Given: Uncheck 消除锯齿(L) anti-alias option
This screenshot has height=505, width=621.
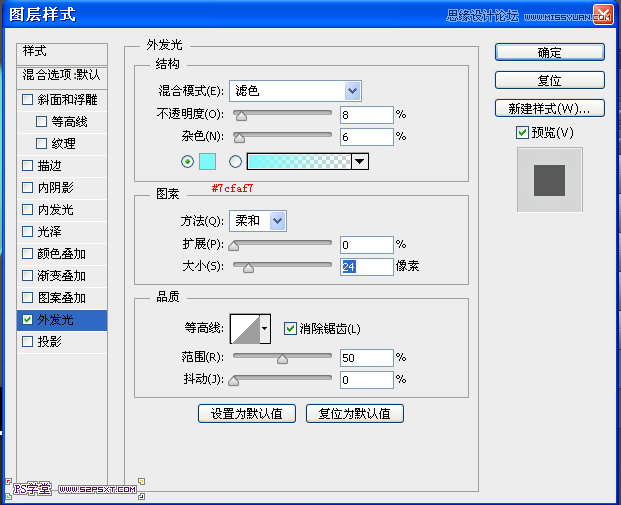Looking at the screenshot, I should (x=290, y=328).
